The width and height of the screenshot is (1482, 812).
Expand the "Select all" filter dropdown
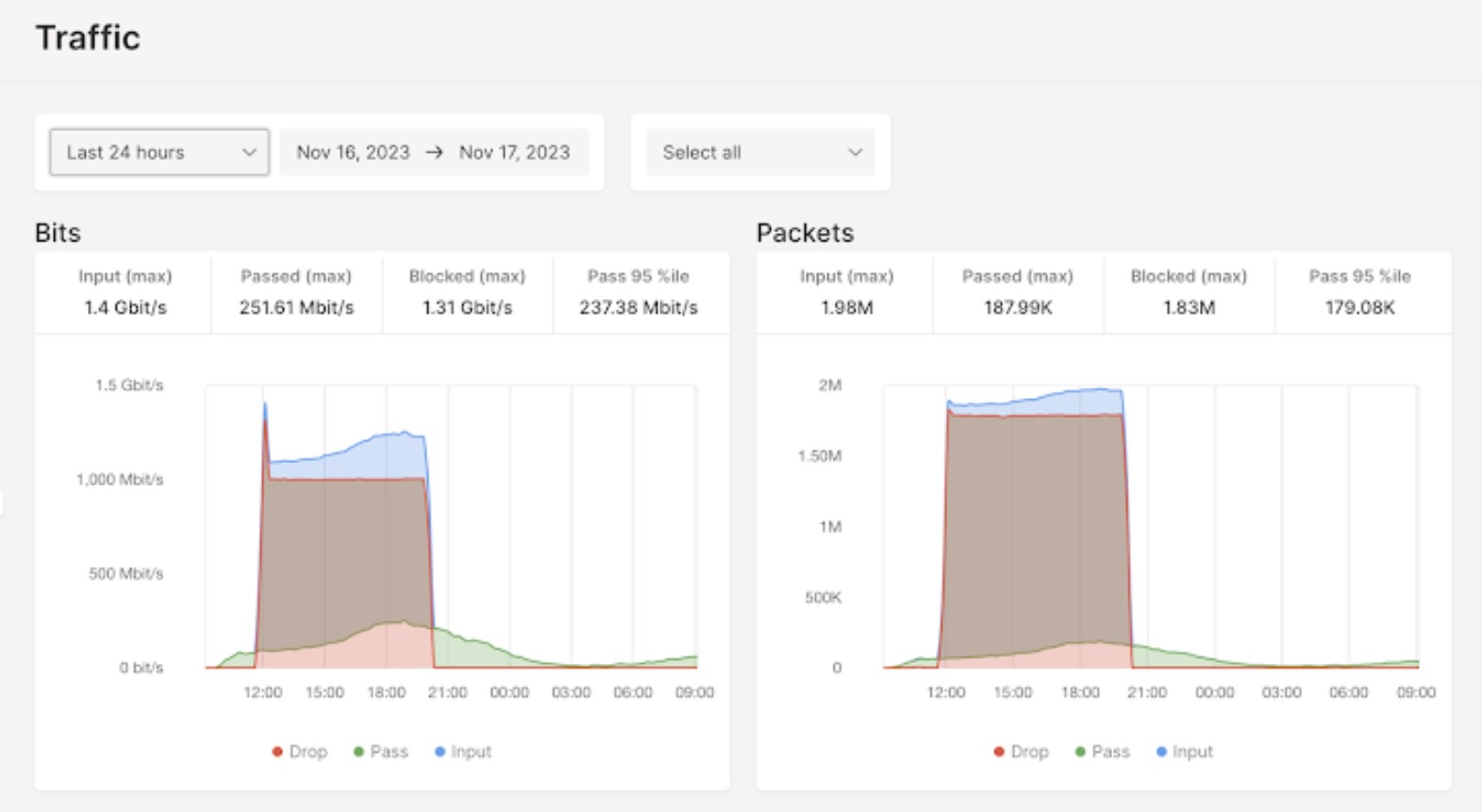pos(760,152)
